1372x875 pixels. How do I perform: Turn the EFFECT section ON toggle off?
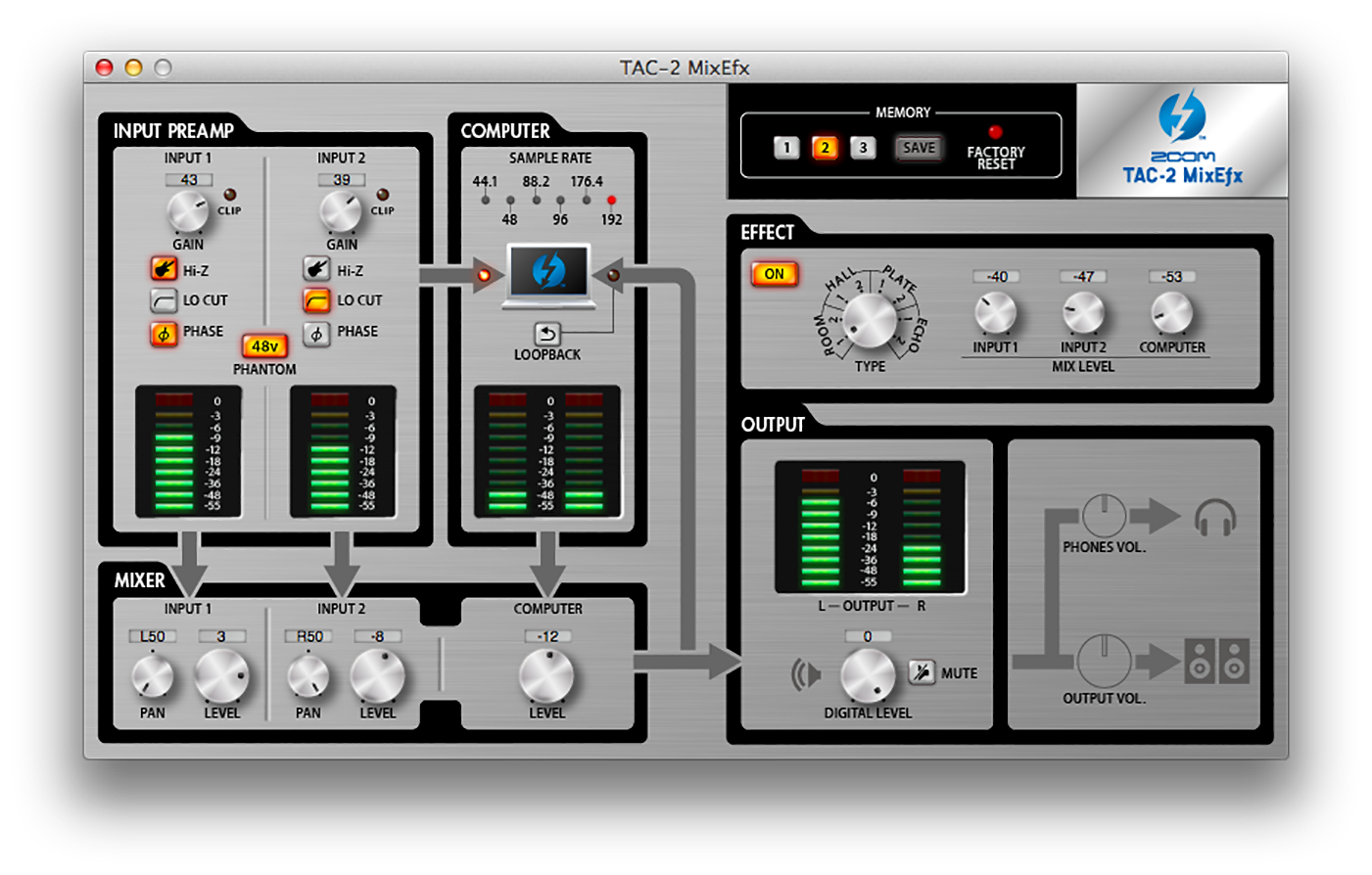click(774, 273)
